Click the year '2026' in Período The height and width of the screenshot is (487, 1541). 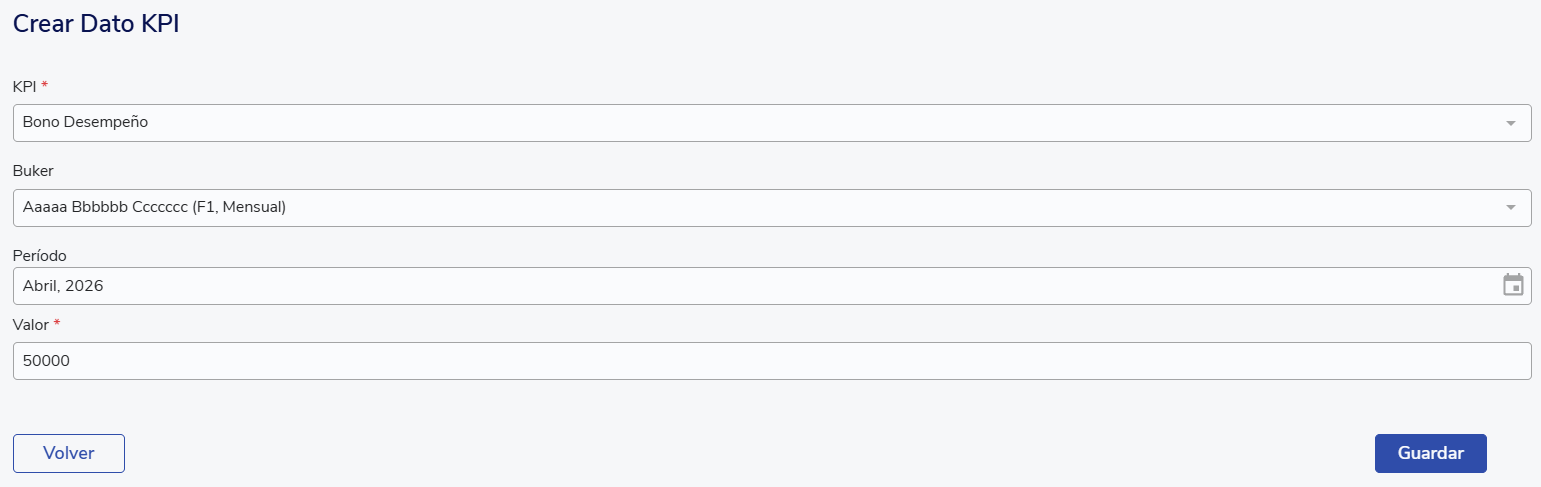[85, 286]
